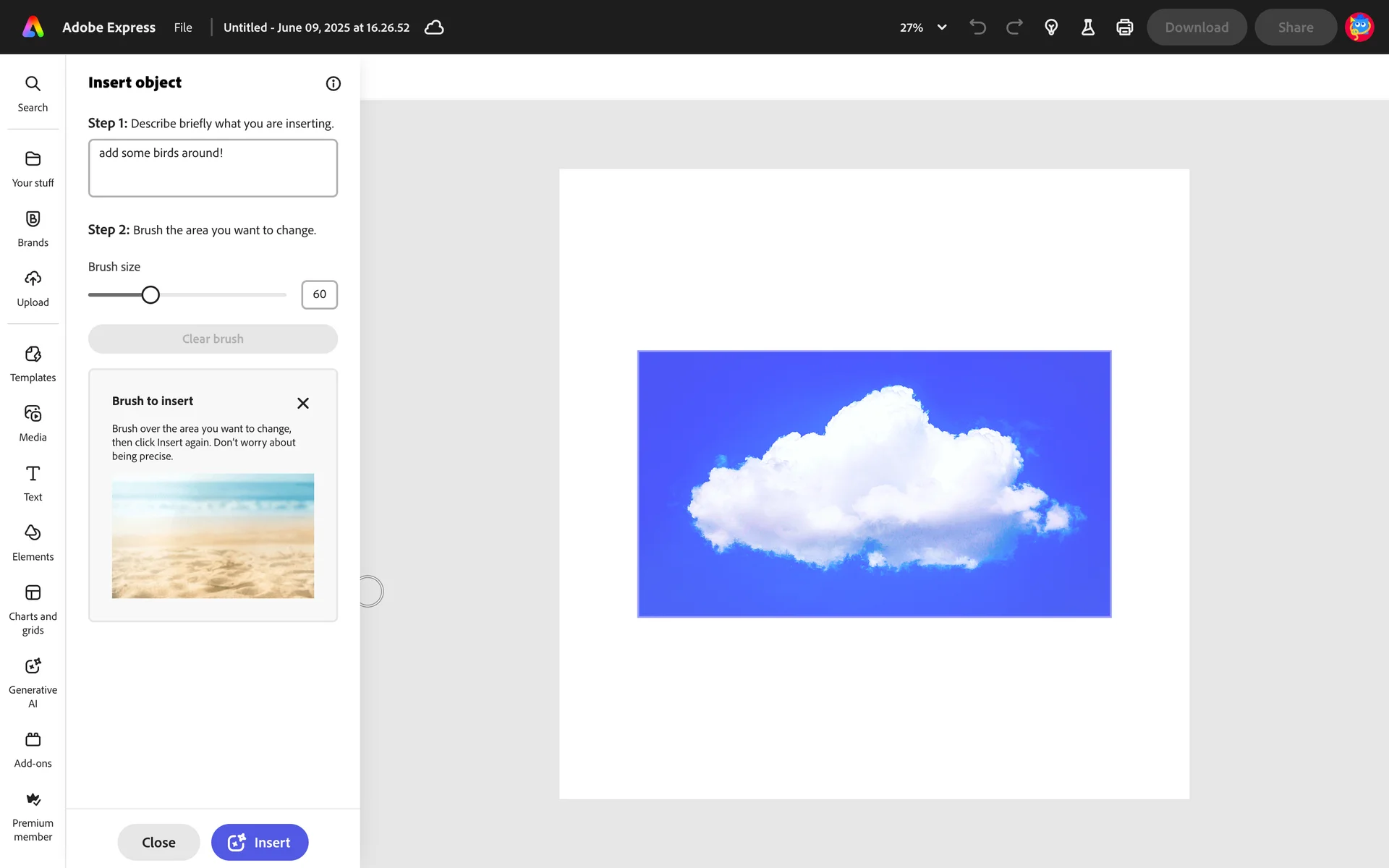Open the Media panel
The height and width of the screenshot is (868, 1389).
click(33, 423)
